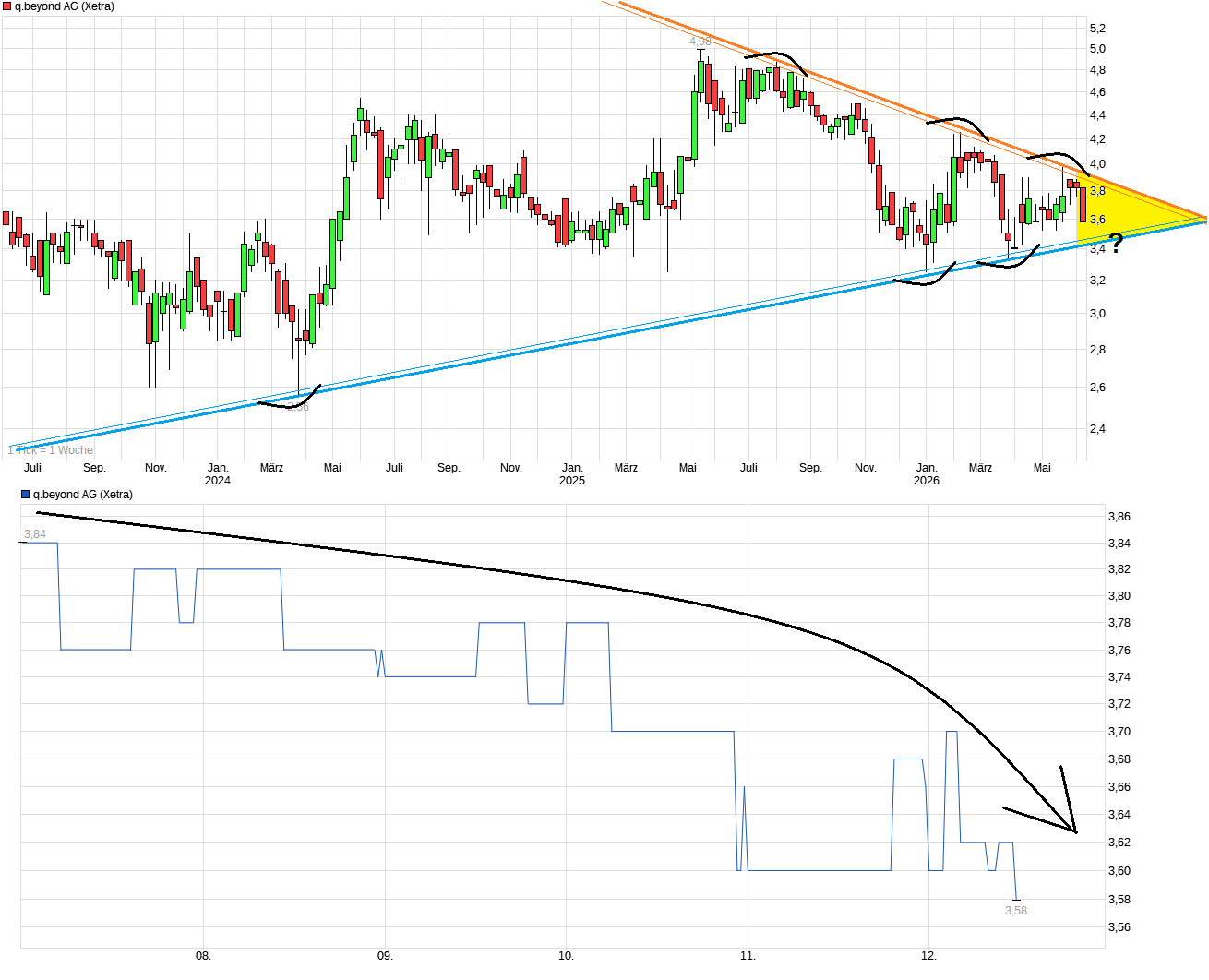Click the 2026 year label on the time axis
This screenshot has width=1209, height=980.
927,481
